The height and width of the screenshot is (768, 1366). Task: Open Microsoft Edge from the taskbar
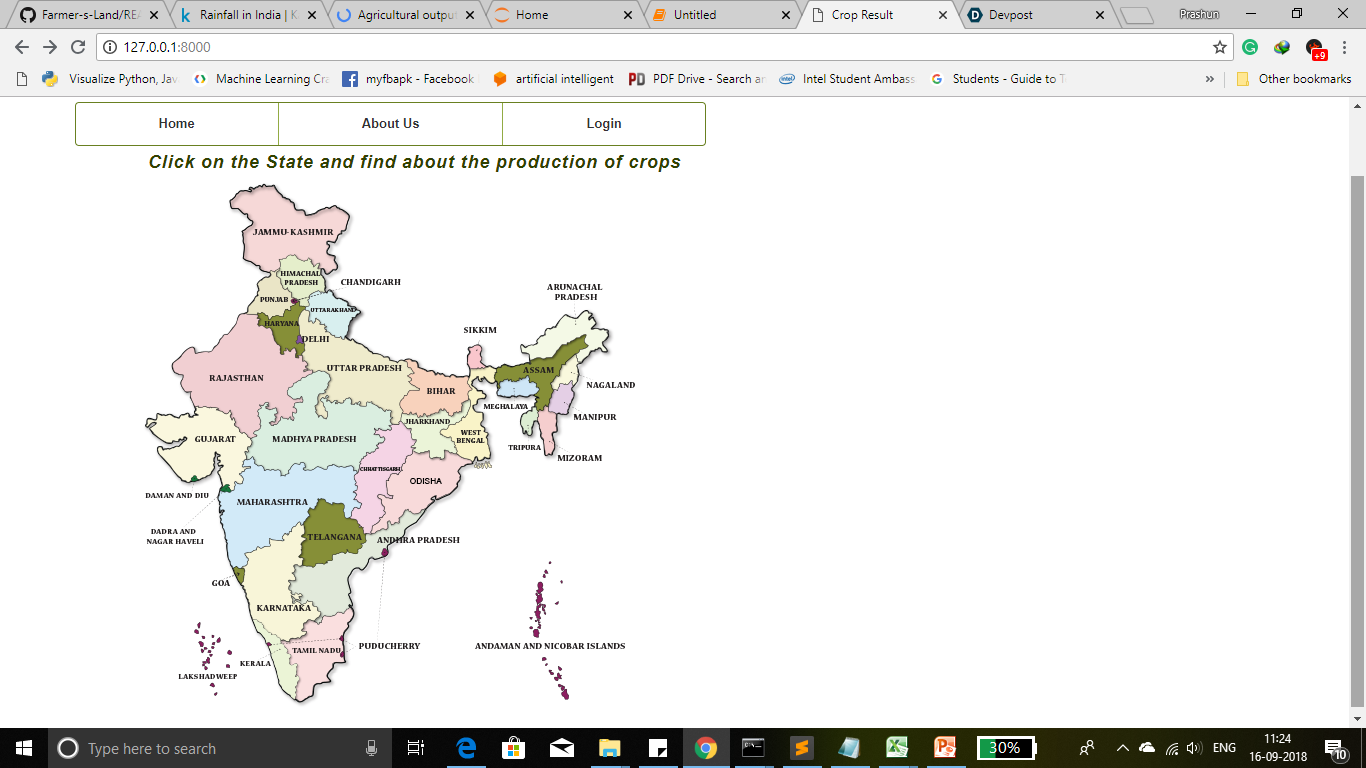(x=464, y=747)
